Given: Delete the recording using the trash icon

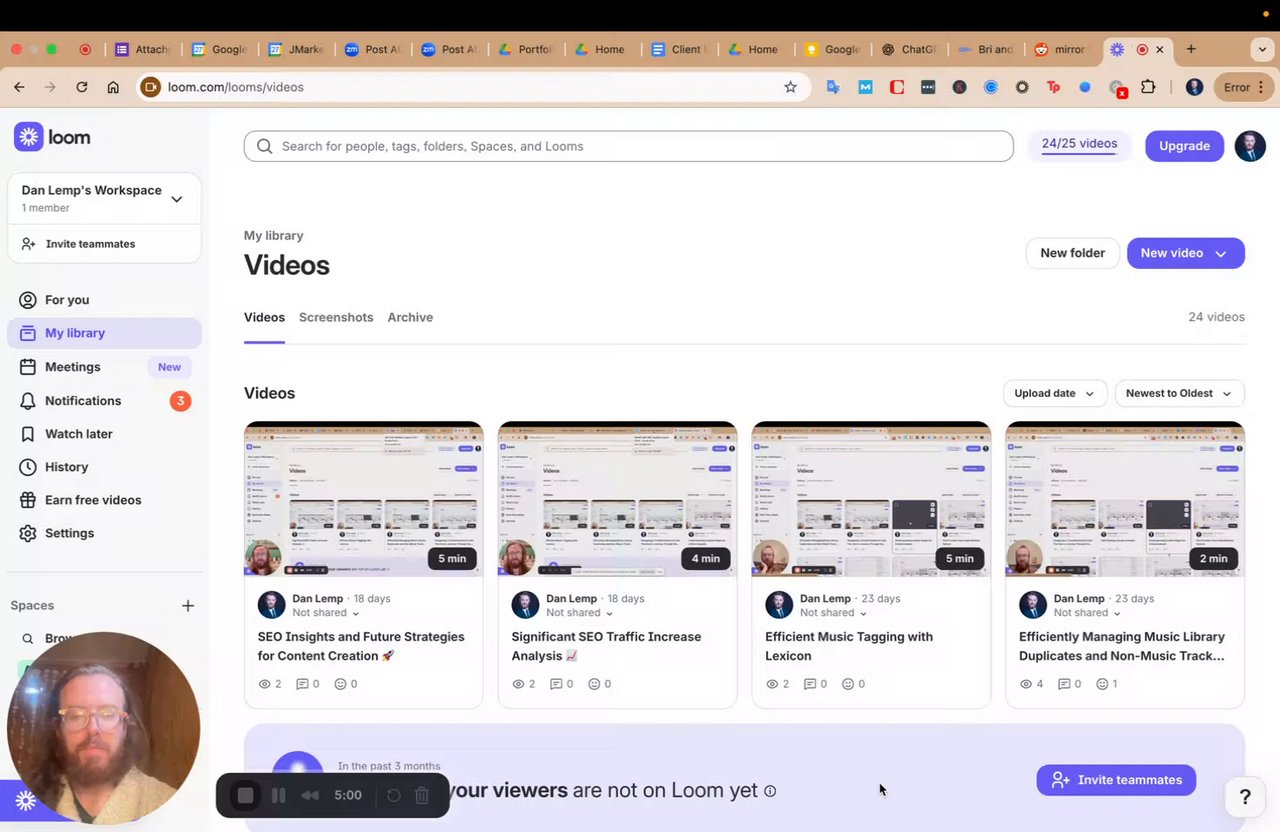Looking at the screenshot, I should pos(422,795).
